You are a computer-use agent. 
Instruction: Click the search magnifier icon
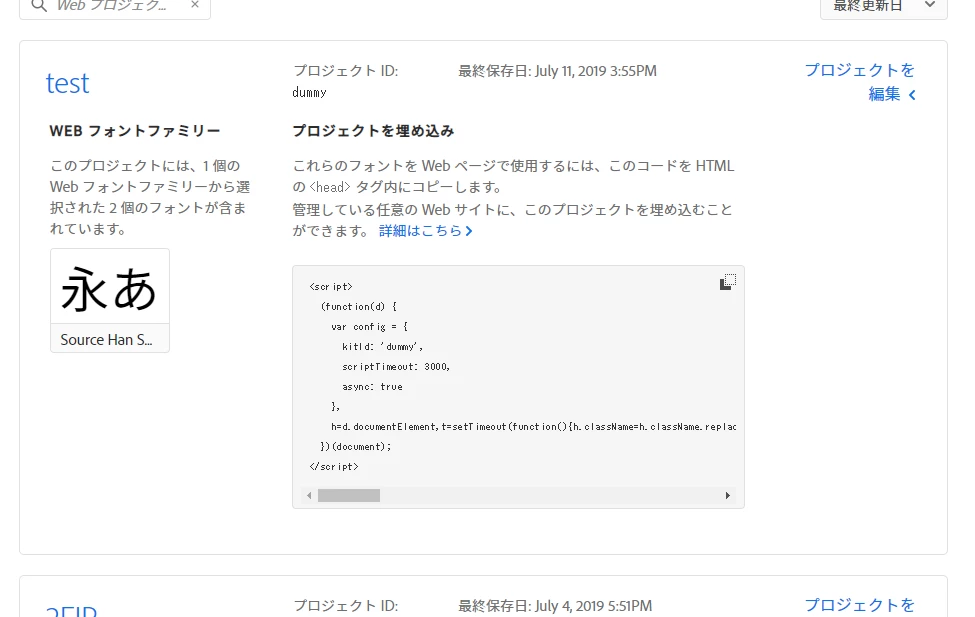click(39, 6)
